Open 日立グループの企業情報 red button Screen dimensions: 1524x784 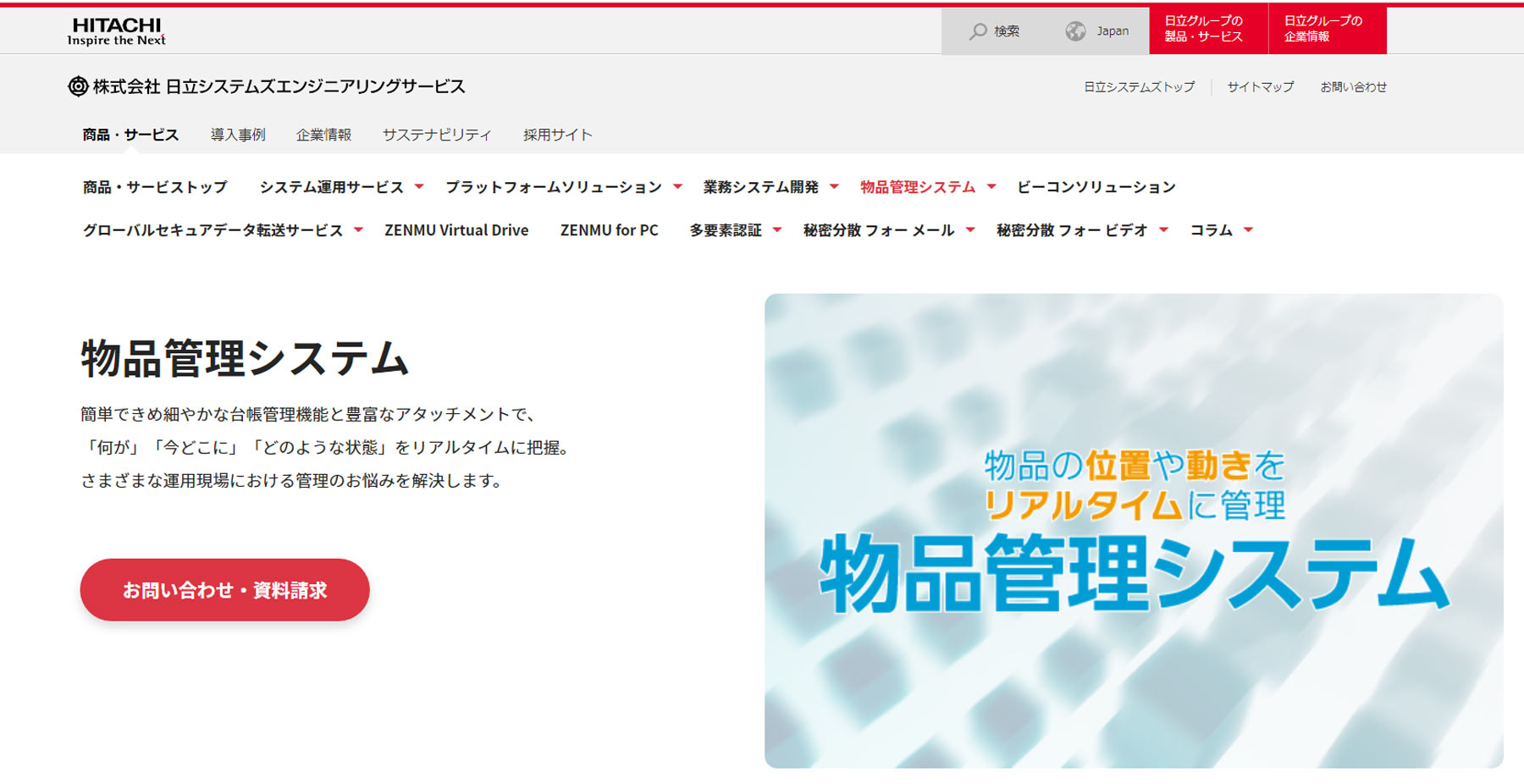[x=1328, y=30]
